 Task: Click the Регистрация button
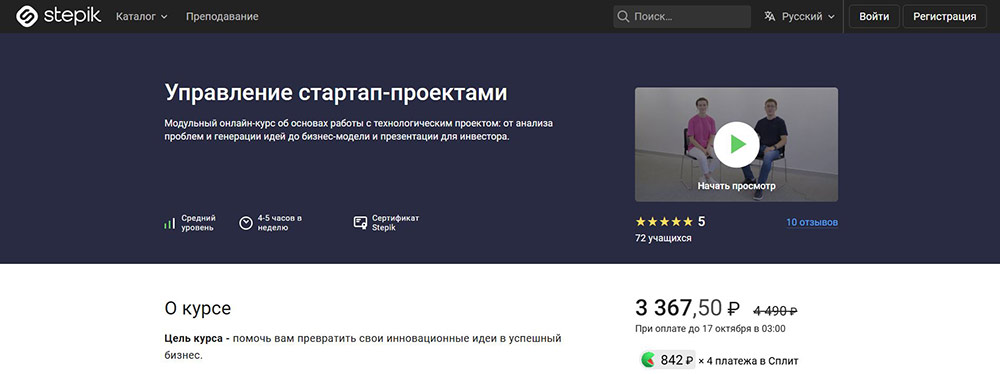point(945,17)
